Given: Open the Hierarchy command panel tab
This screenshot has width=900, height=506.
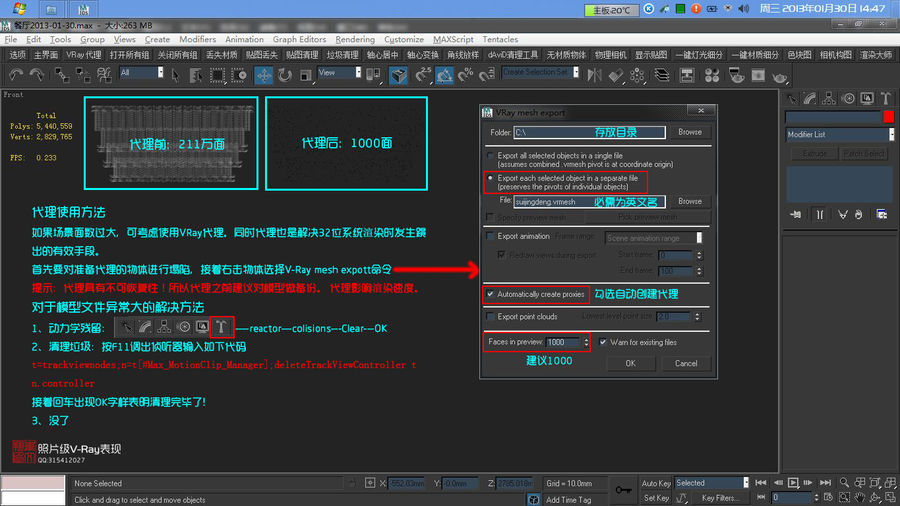Looking at the screenshot, I should [829, 99].
